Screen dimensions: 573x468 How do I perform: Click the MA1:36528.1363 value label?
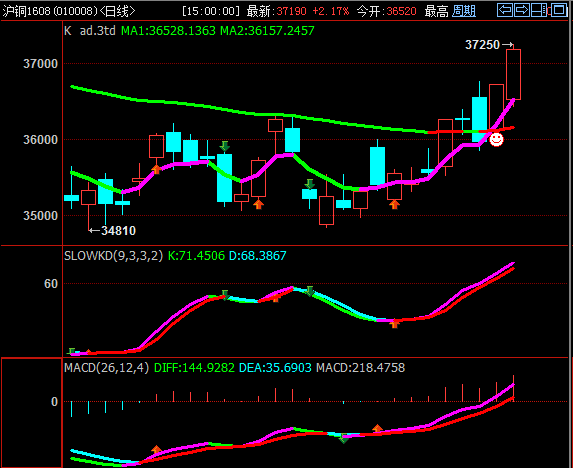click(x=168, y=31)
